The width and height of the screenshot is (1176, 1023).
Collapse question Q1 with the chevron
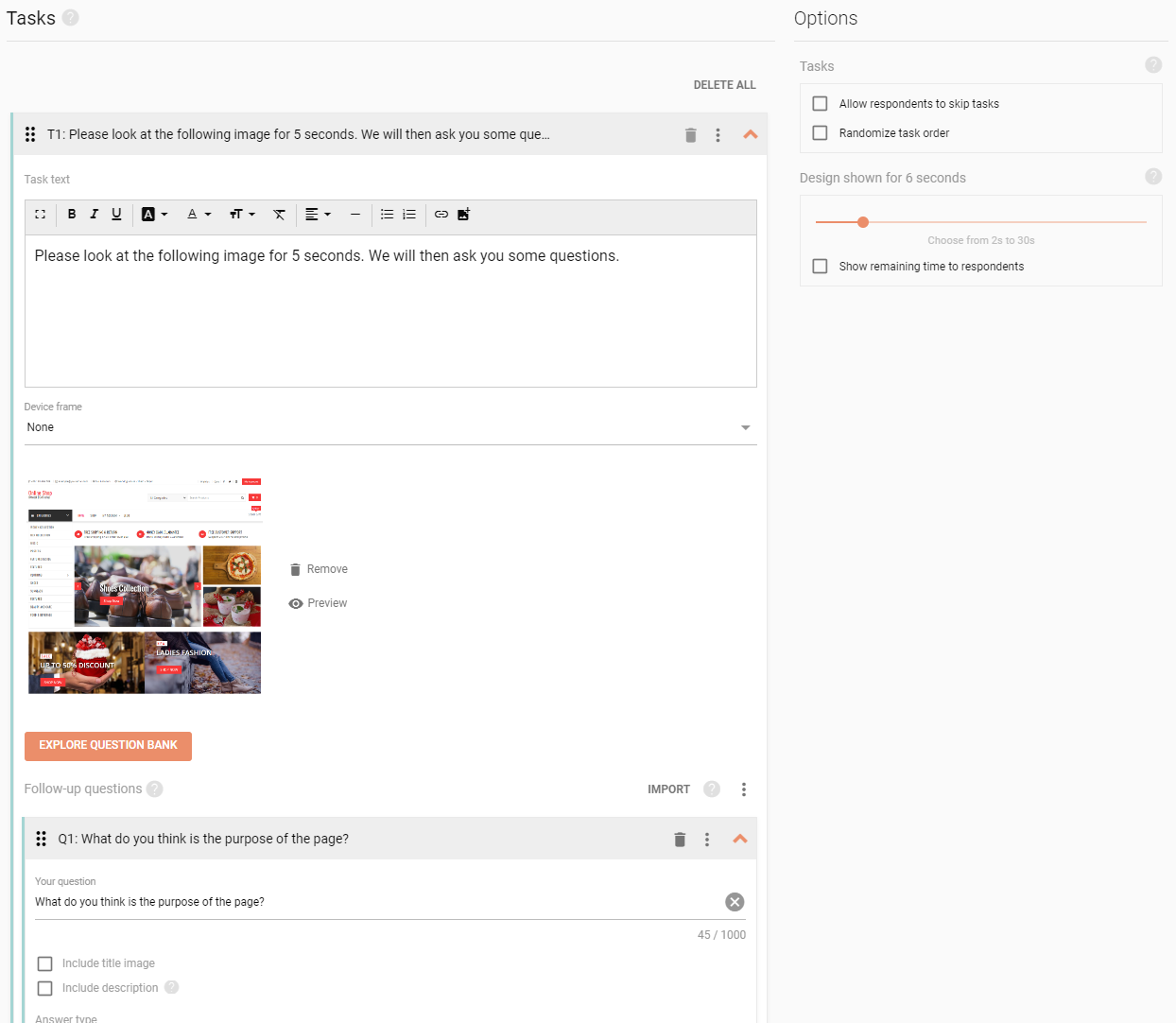pos(740,840)
